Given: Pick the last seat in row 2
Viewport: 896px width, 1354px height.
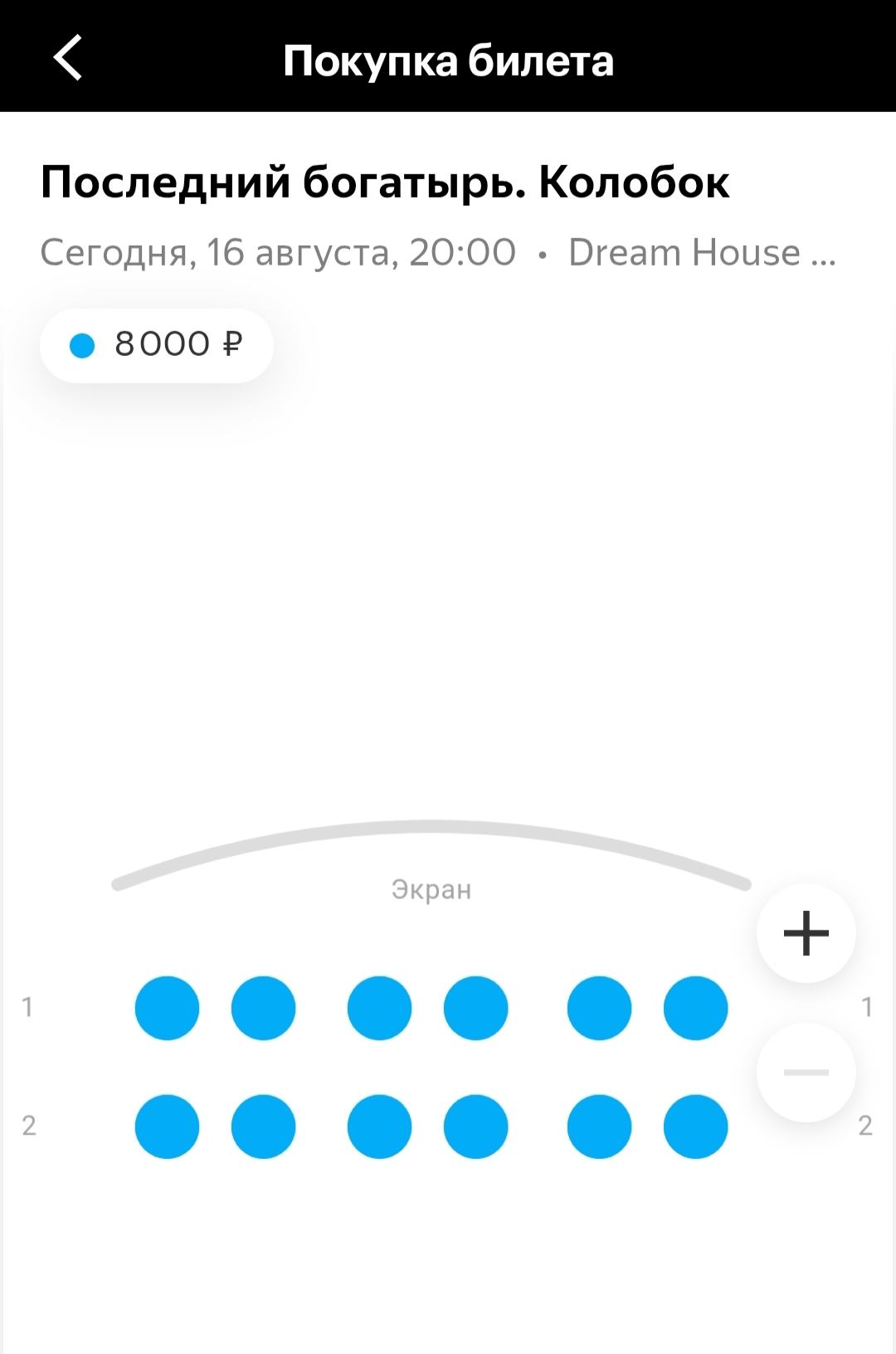Looking at the screenshot, I should [695, 1127].
